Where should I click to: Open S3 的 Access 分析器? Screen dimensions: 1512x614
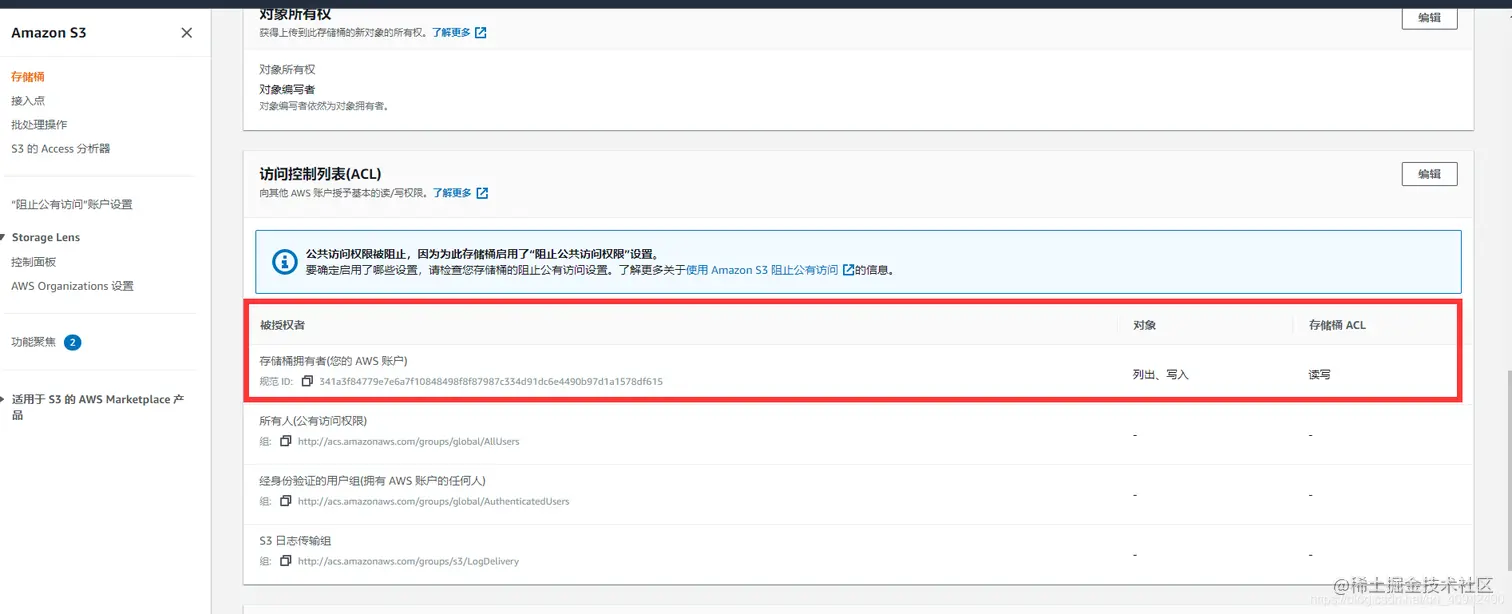61,148
